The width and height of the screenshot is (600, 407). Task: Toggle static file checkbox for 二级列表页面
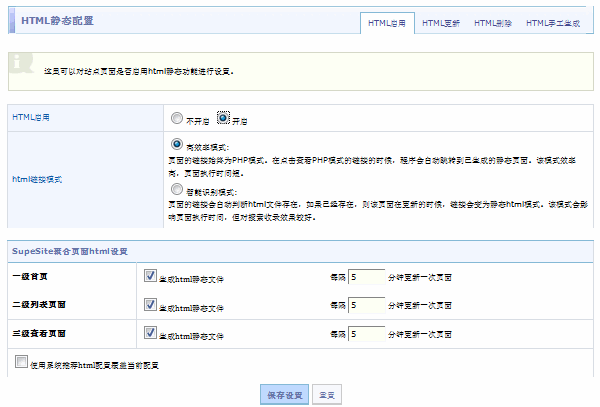click(x=150, y=304)
